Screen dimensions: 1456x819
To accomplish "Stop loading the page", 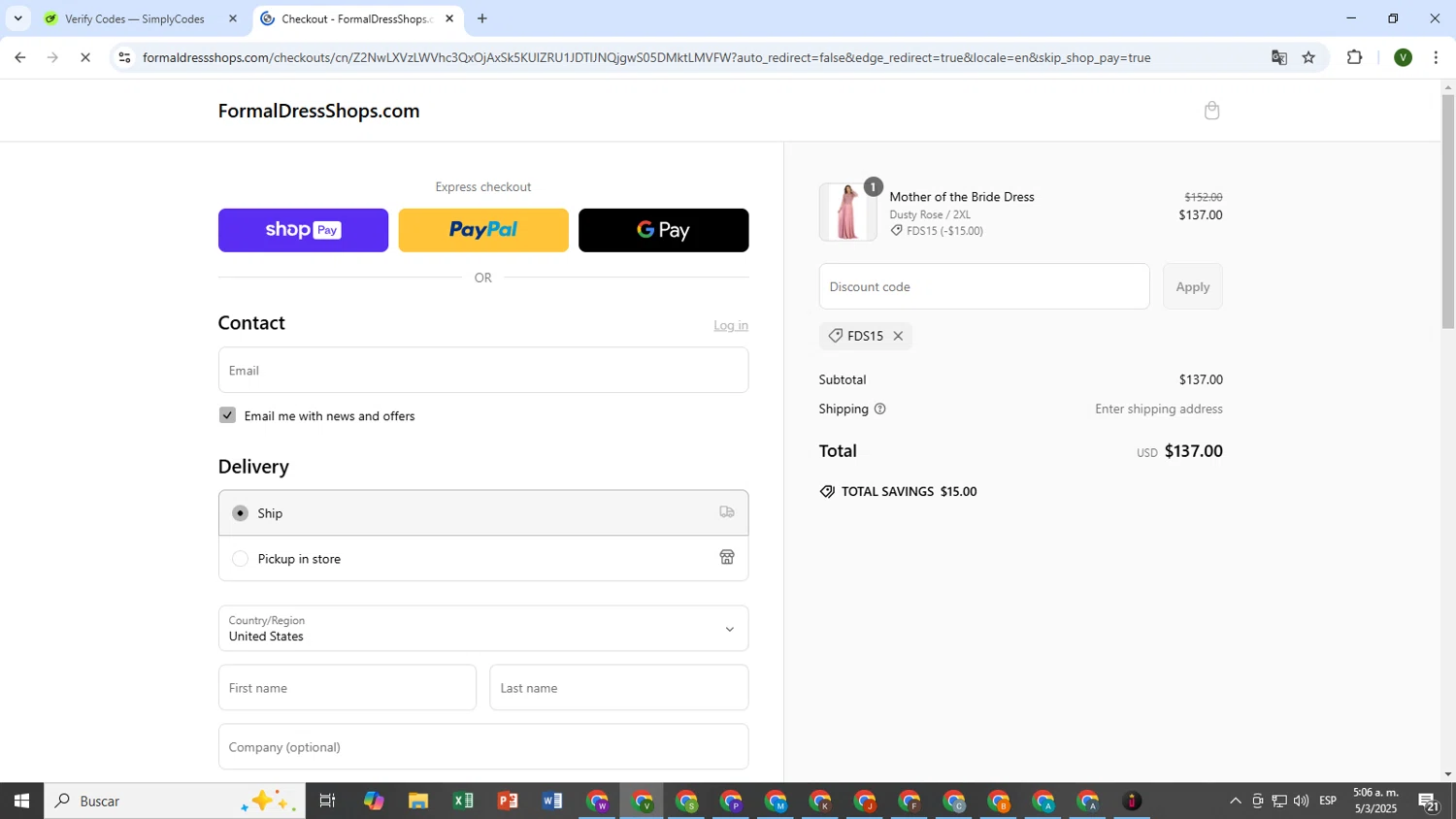I will [85, 57].
